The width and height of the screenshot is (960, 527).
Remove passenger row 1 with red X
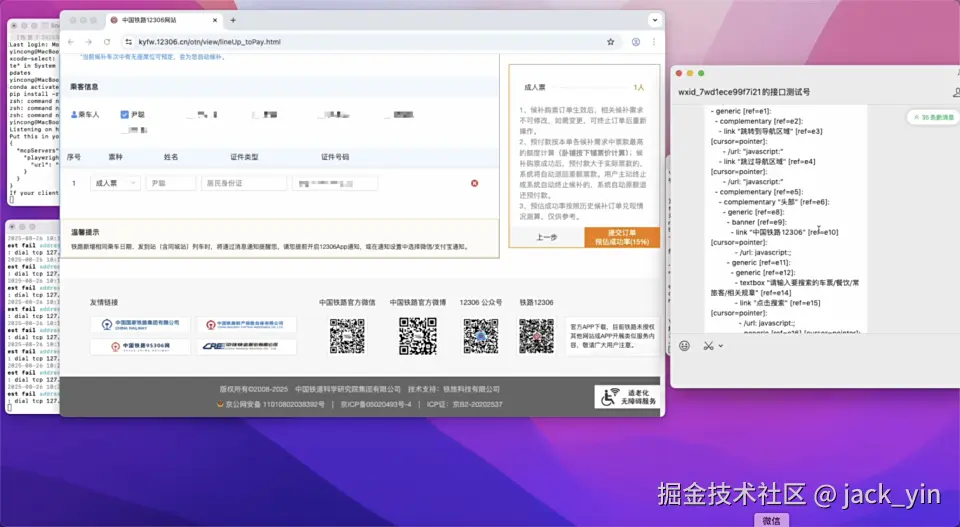coord(474,183)
